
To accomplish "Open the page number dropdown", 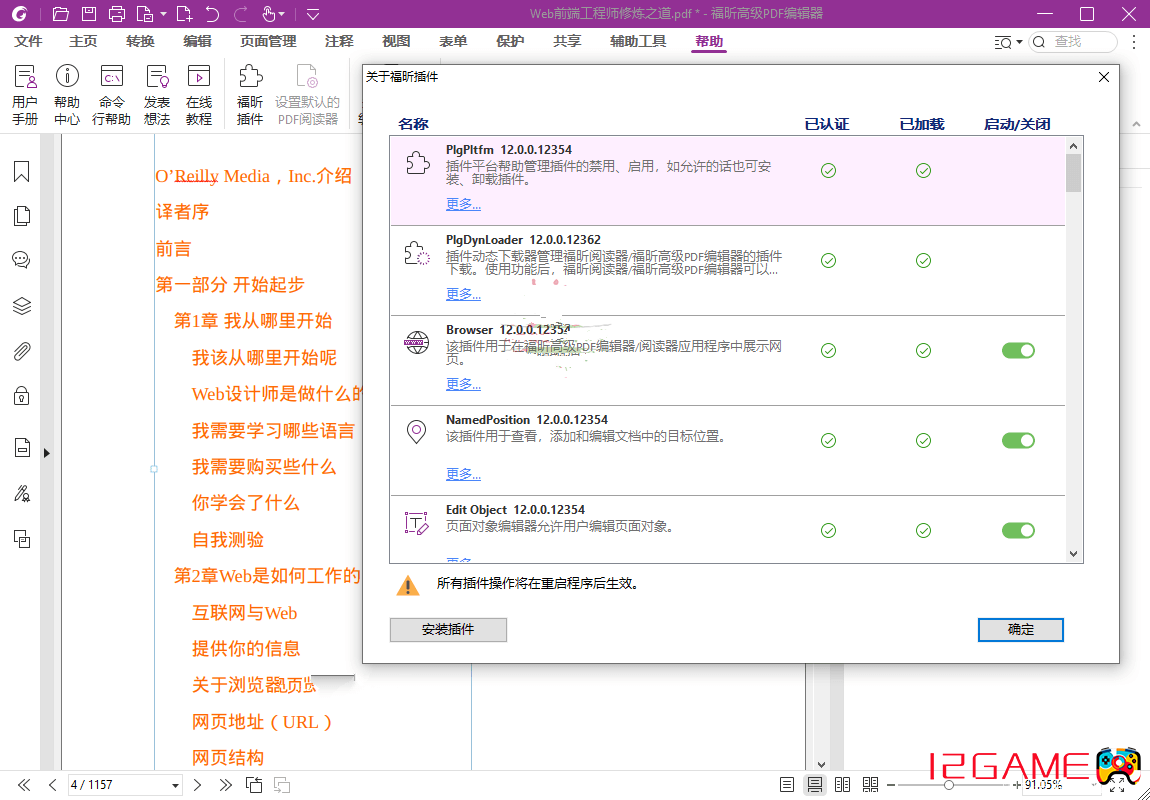I will click(x=175, y=786).
